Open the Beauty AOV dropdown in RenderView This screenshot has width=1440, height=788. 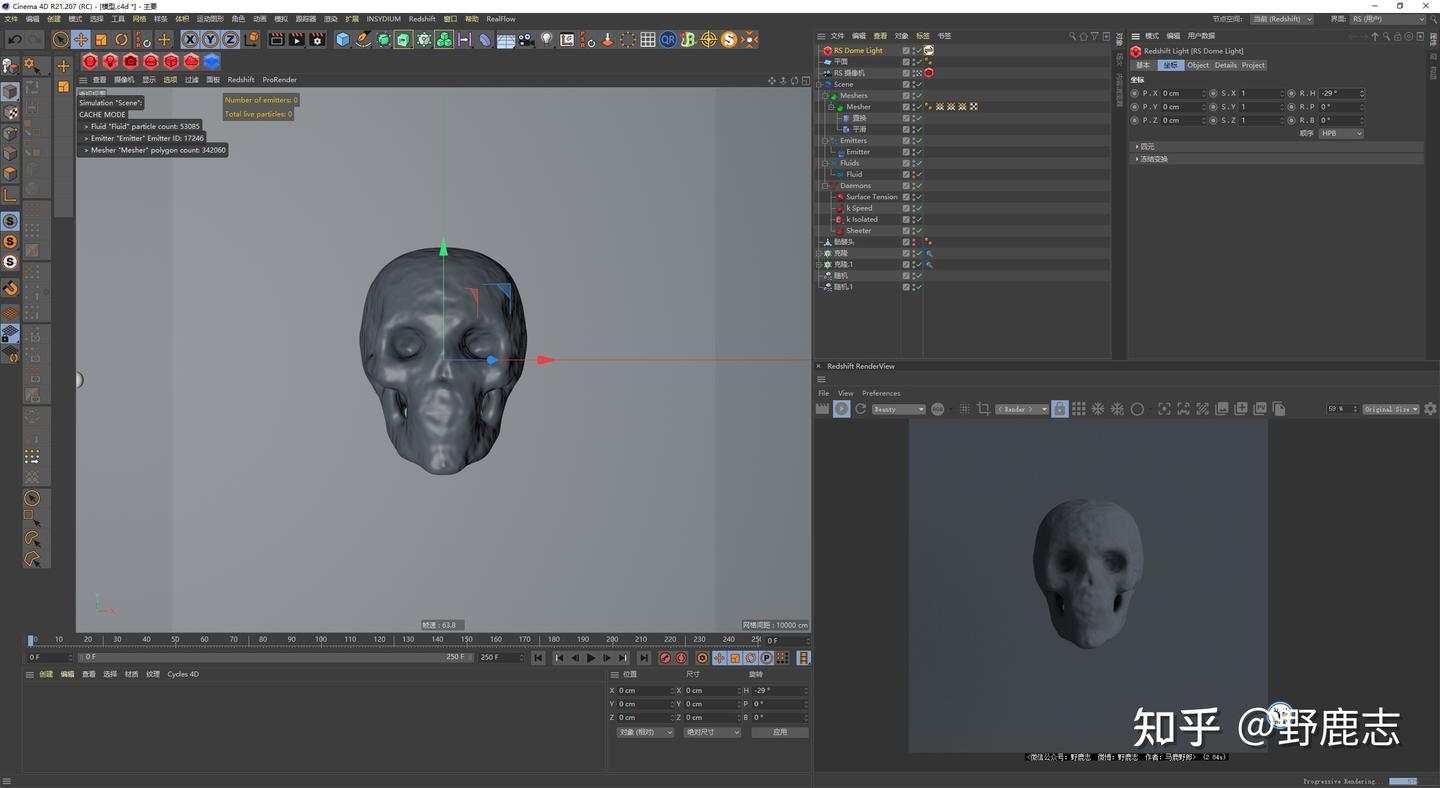pyautogui.click(x=897, y=409)
